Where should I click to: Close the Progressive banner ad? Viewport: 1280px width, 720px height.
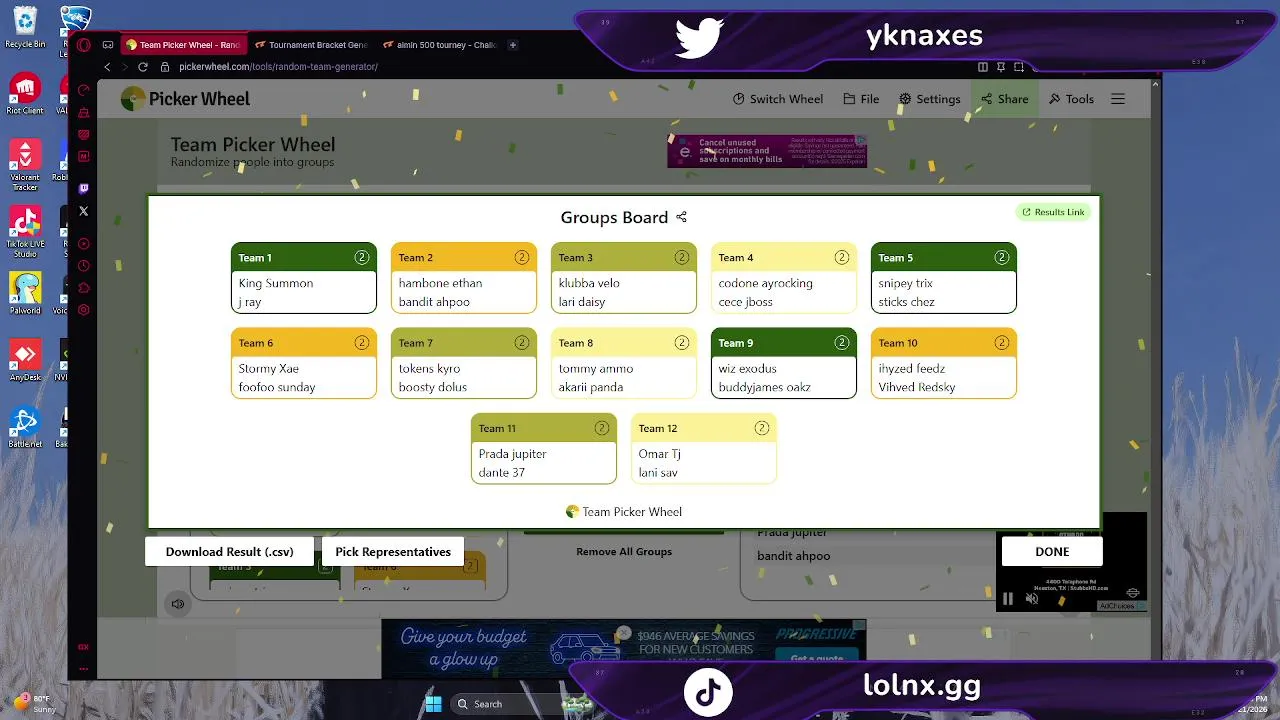623,633
